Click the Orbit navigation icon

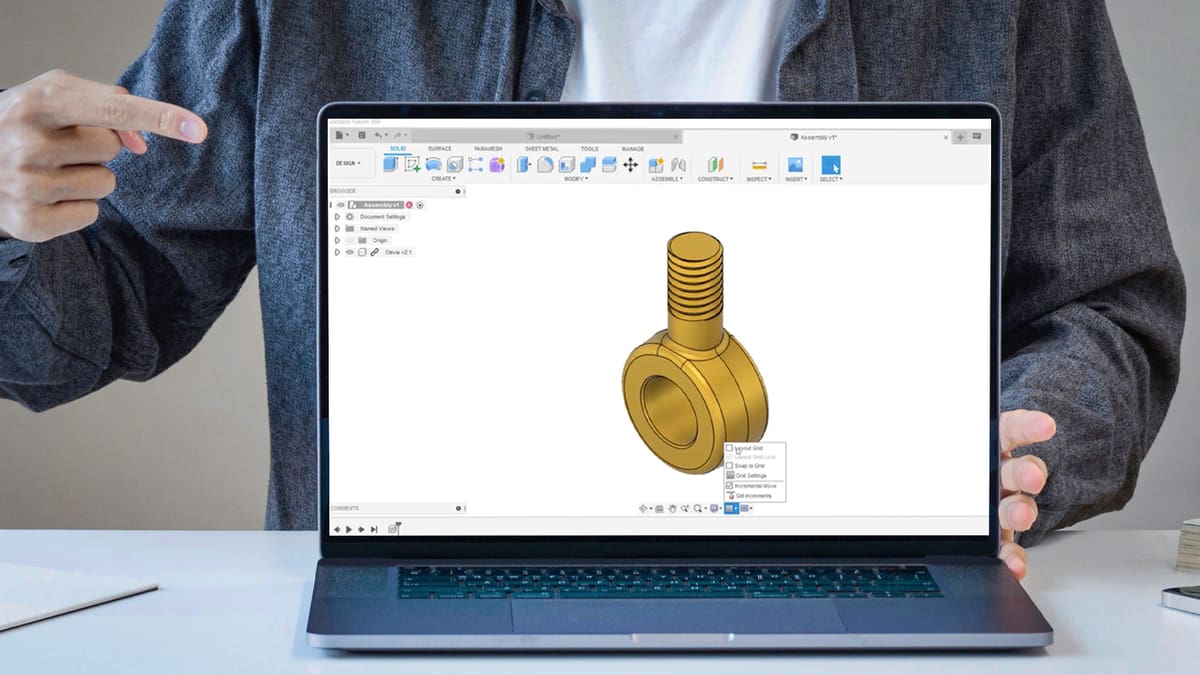tap(643, 508)
